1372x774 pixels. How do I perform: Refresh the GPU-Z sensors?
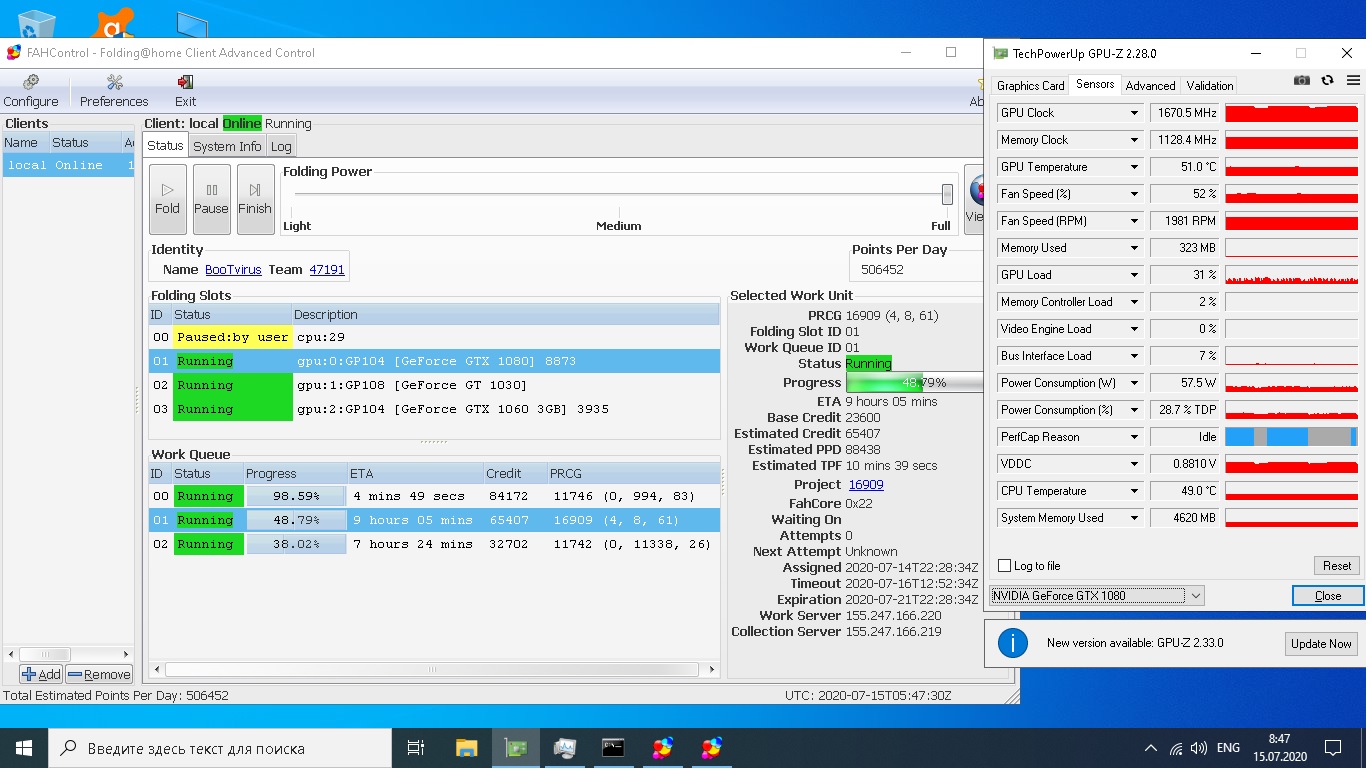pos(1327,80)
